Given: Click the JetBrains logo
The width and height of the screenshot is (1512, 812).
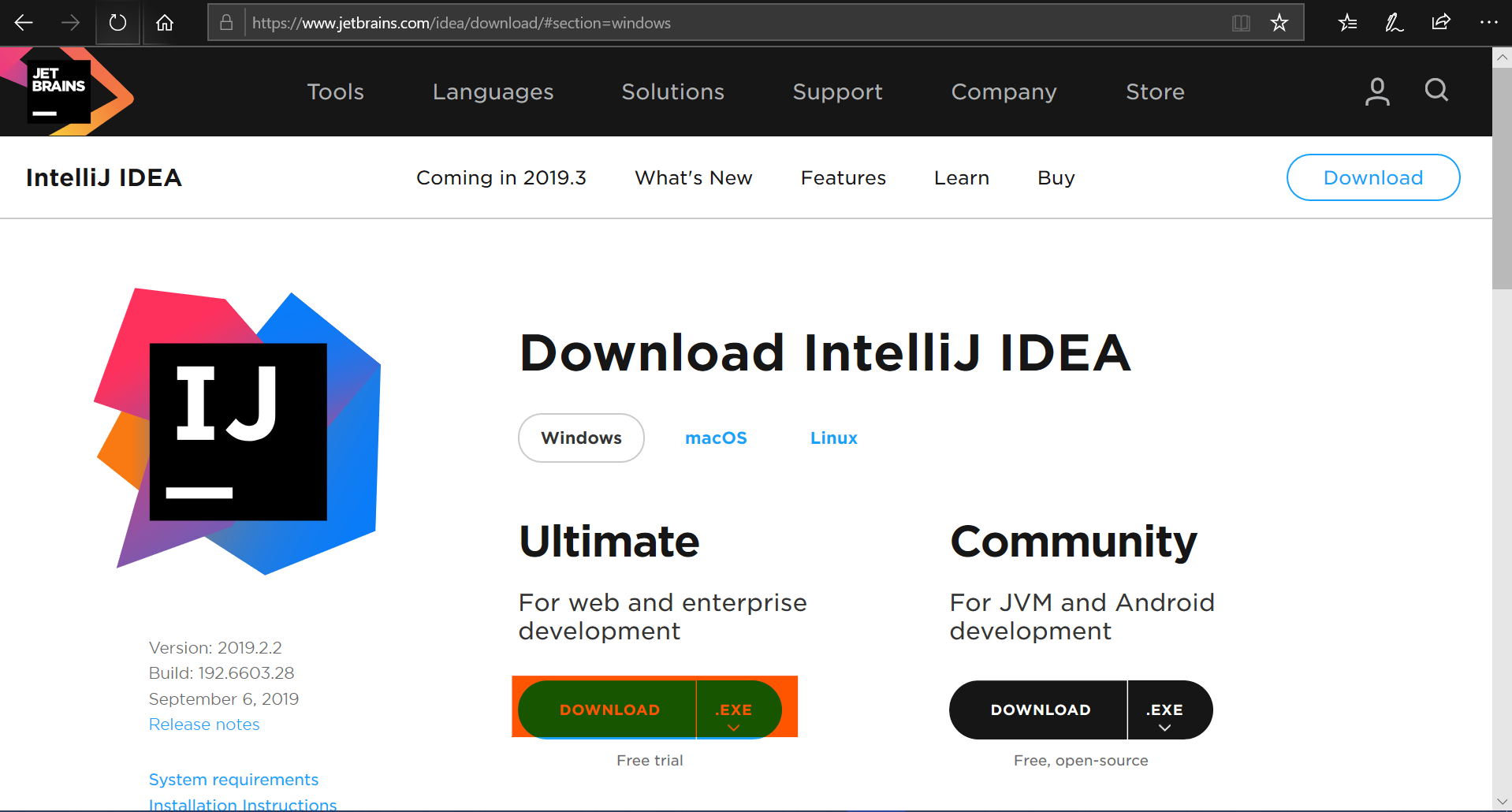Looking at the screenshot, I should point(67,91).
